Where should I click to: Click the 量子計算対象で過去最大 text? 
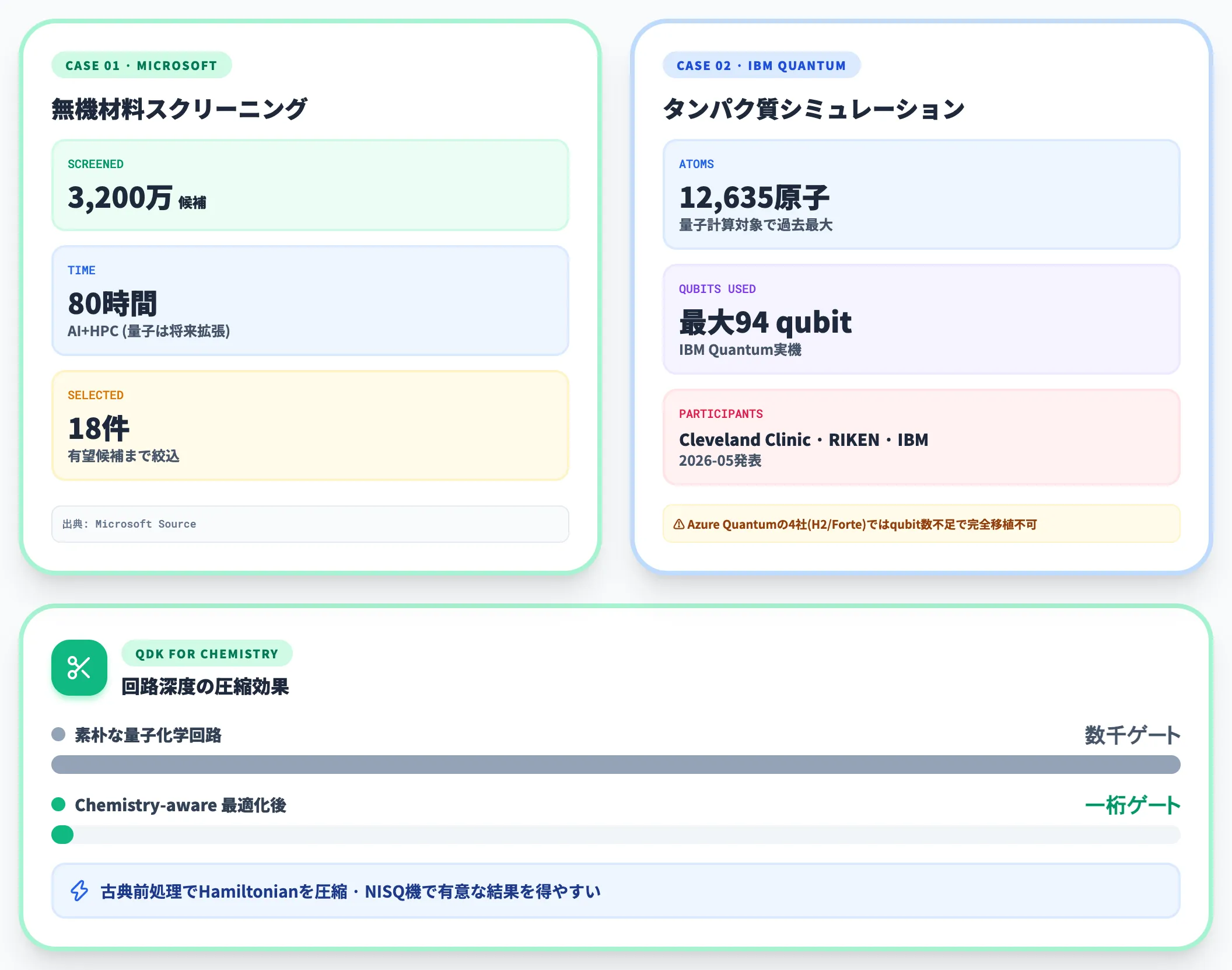click(x=756, y=225)
